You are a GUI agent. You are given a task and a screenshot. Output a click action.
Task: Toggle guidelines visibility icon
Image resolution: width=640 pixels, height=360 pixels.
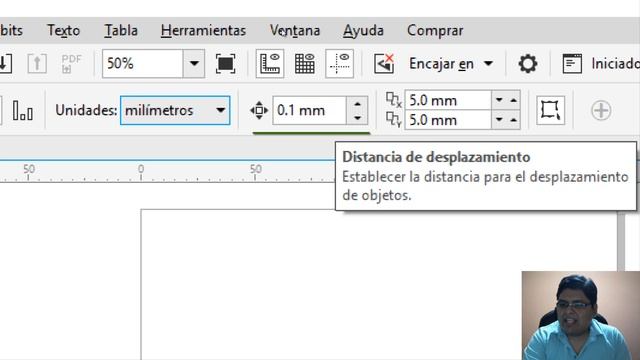(x=339, y=64)
